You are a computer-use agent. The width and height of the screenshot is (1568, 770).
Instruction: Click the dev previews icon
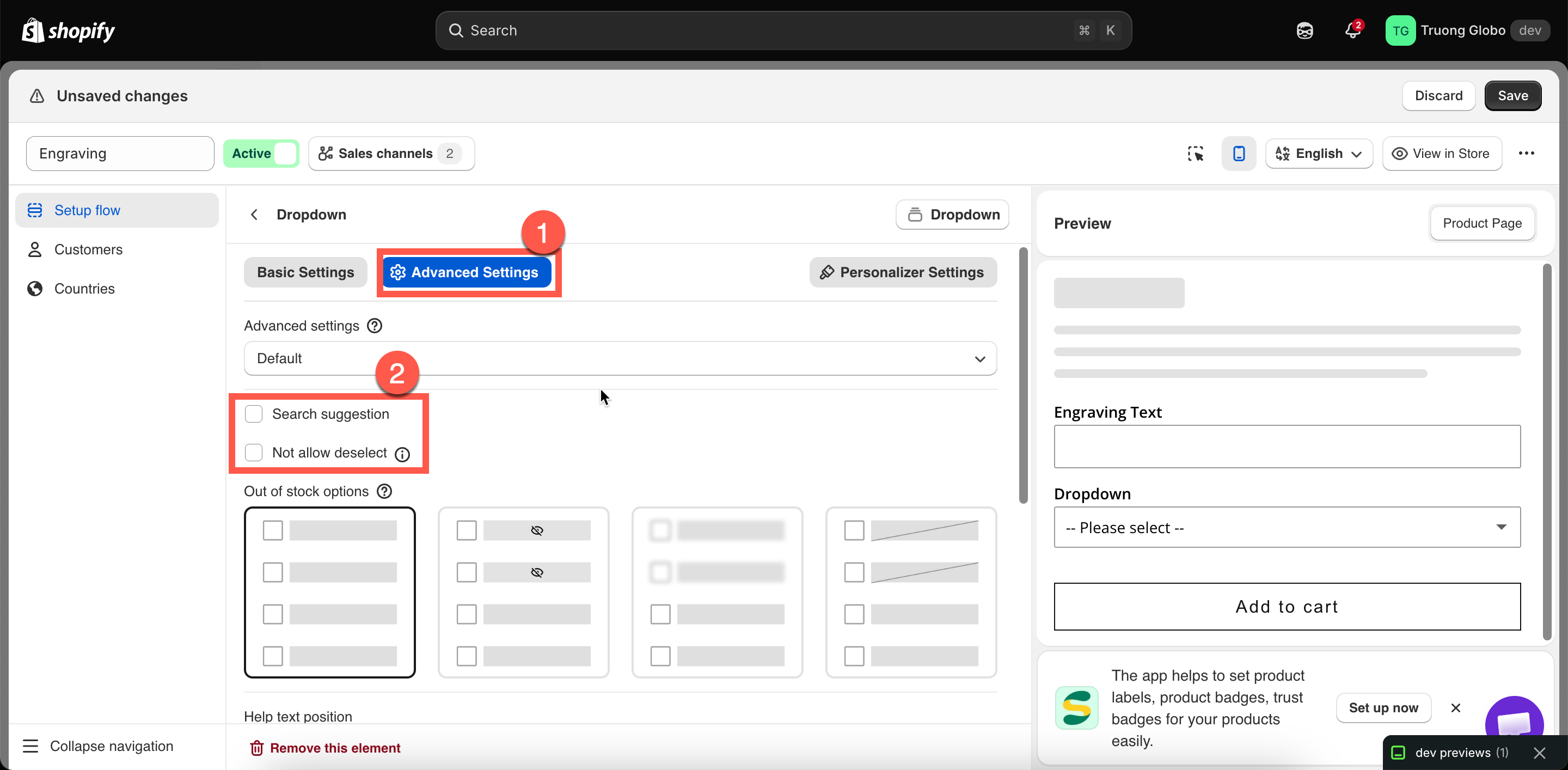1399,753
